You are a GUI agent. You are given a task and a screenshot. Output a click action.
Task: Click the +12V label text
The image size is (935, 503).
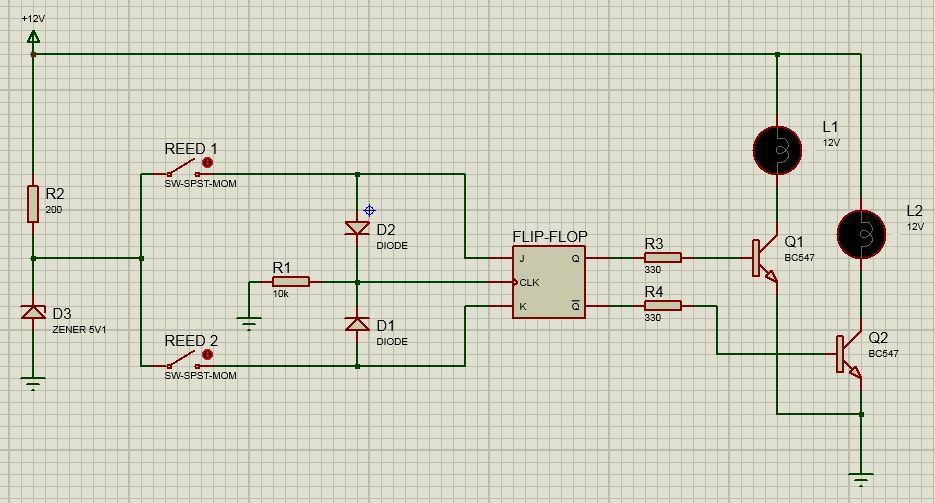click(x=33, y=18)
